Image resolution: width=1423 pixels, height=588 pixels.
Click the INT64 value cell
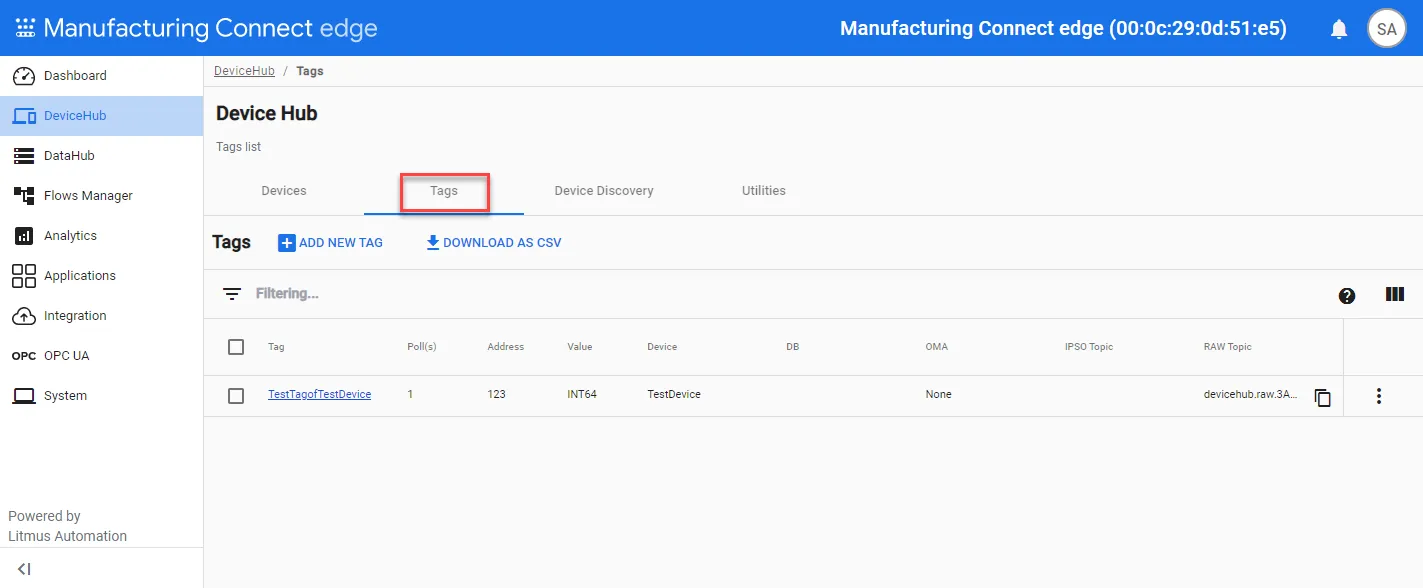point(582,395)
